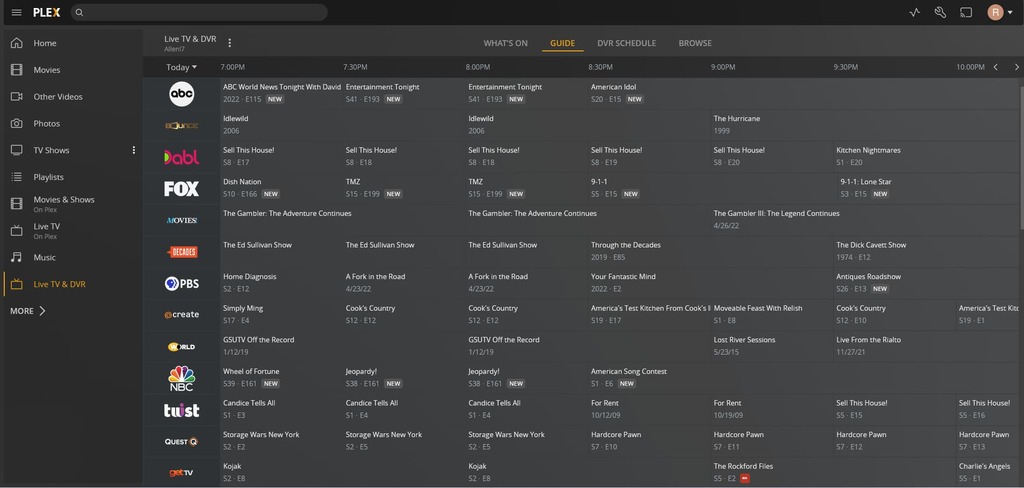
Task: Select the Bounce channel logo
Action: pos(182,125)
